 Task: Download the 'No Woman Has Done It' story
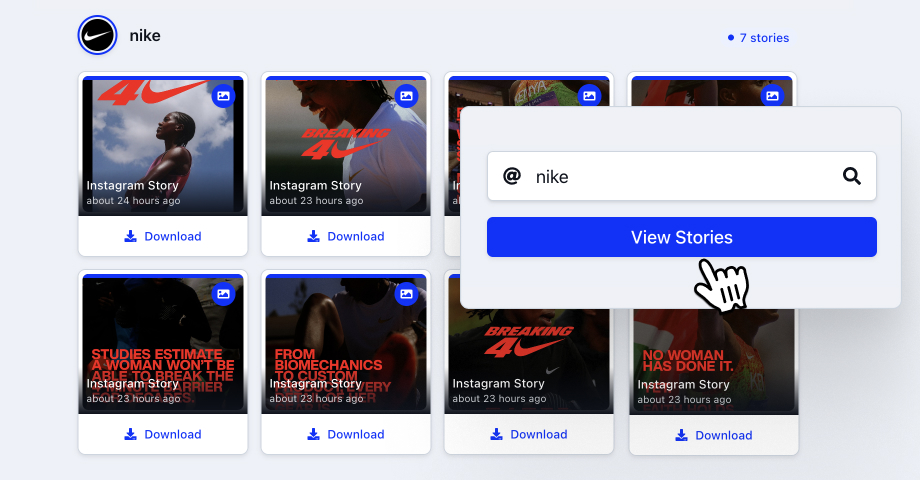(714, 435)
